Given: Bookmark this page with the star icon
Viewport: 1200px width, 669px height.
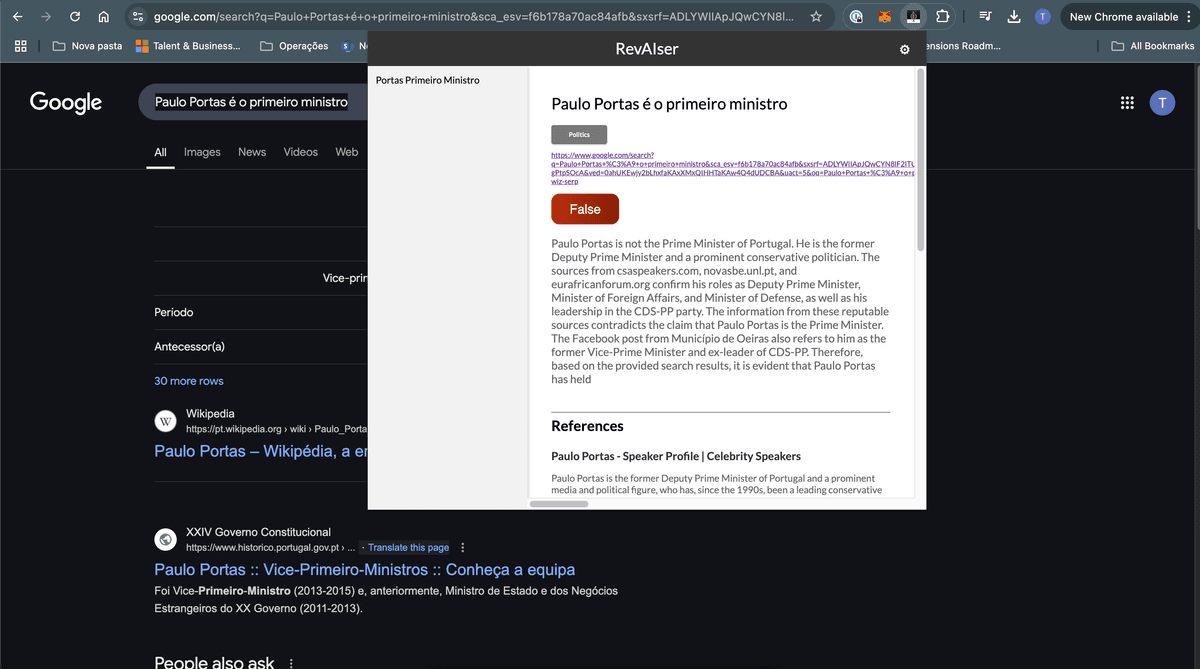Looking at the screenshot, I should click(816, 17).
